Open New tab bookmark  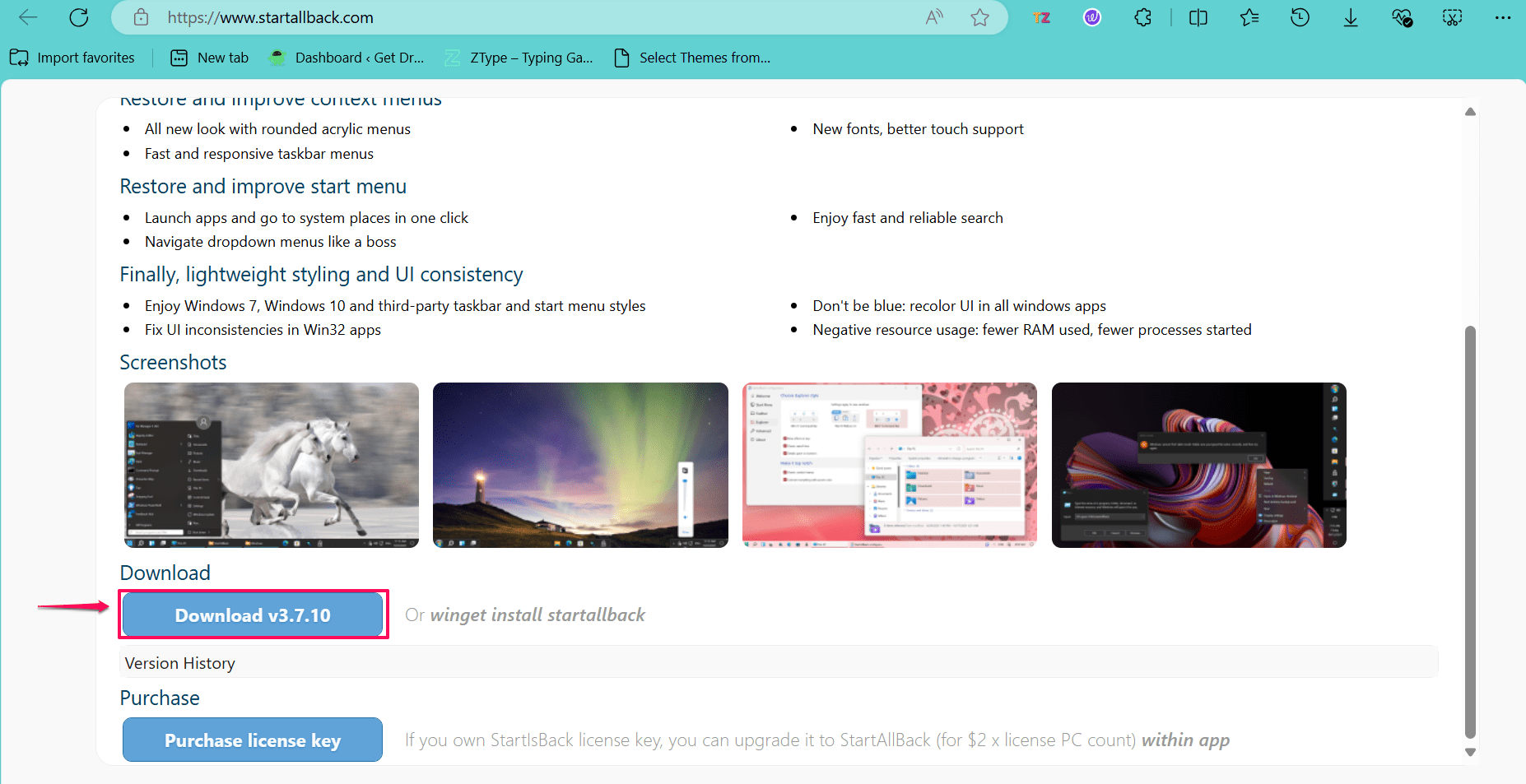[209, 58]
